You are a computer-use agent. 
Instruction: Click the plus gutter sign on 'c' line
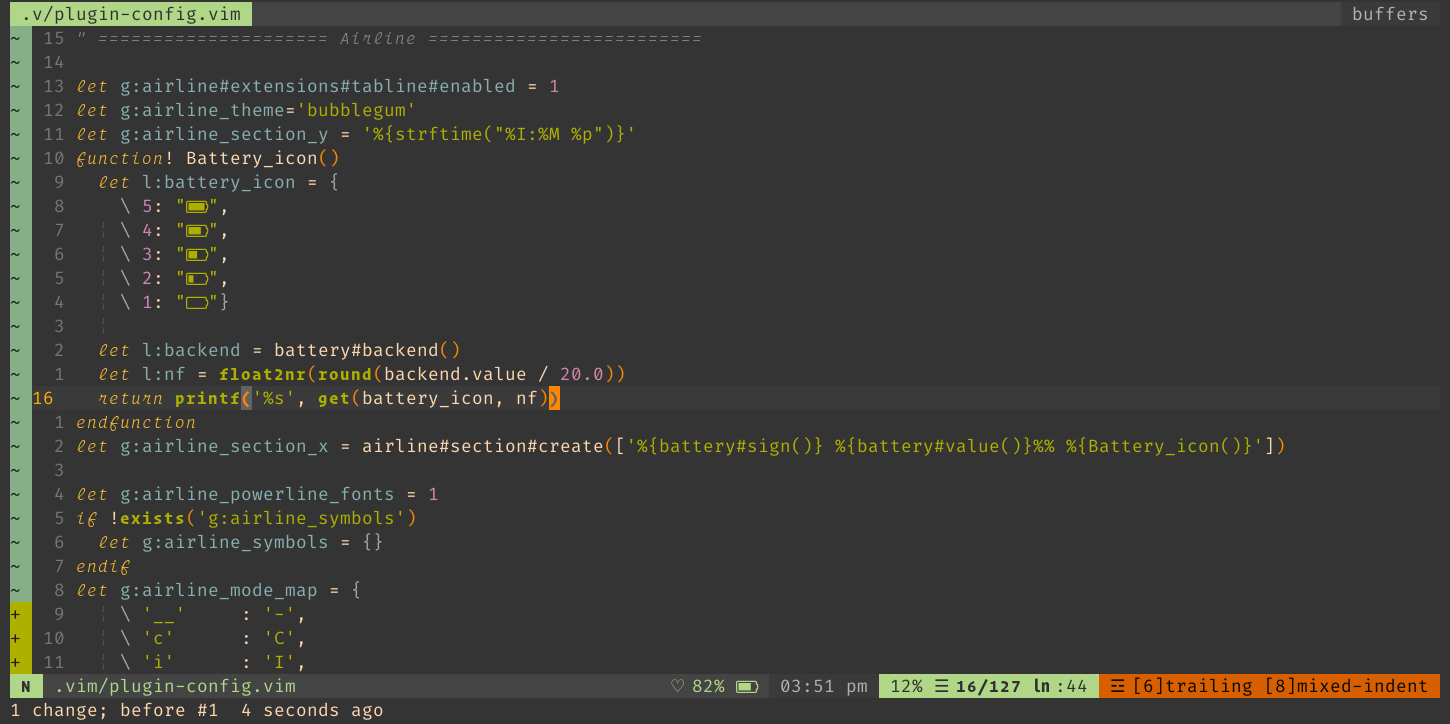coord(16,638)
